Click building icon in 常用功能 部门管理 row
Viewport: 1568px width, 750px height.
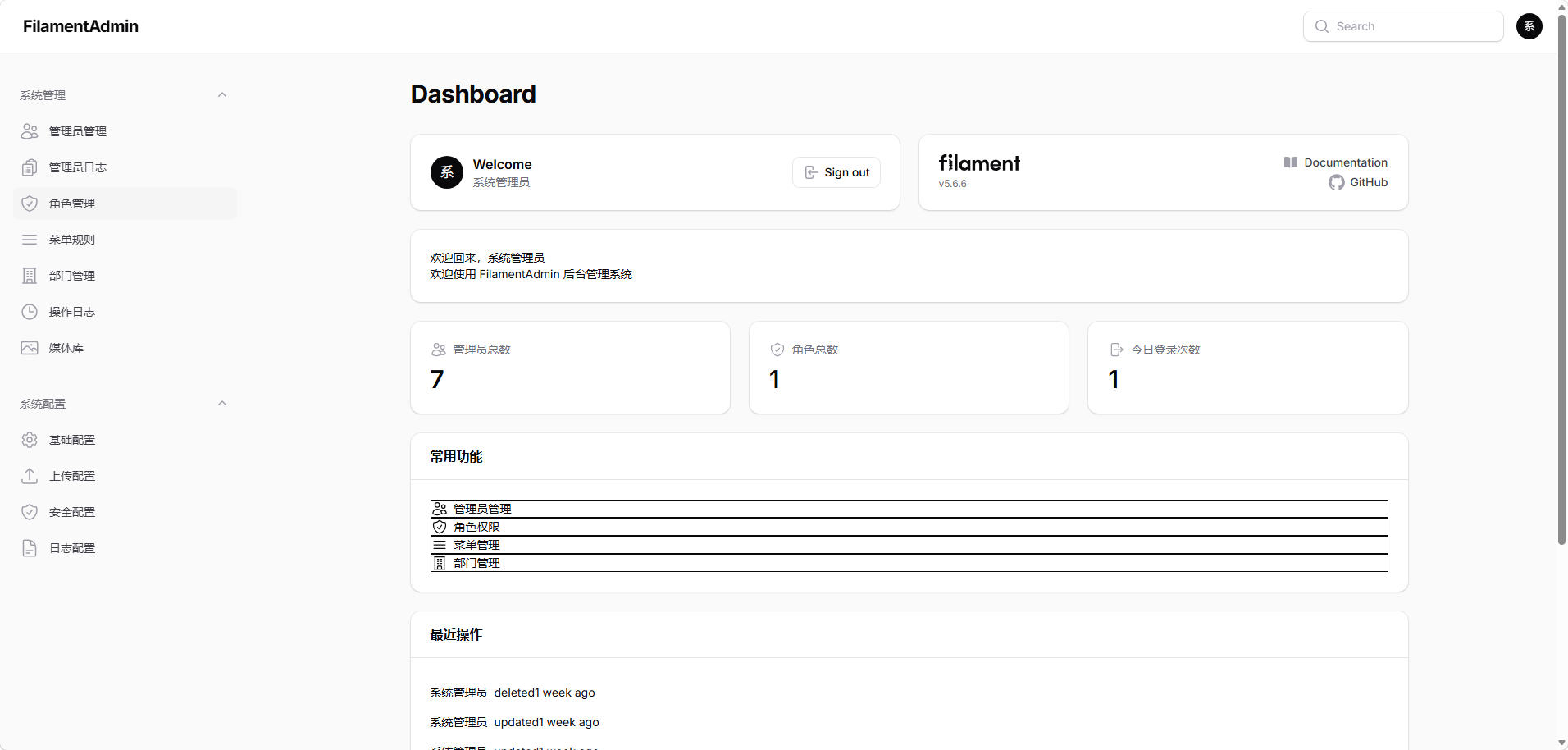(440, 563)
